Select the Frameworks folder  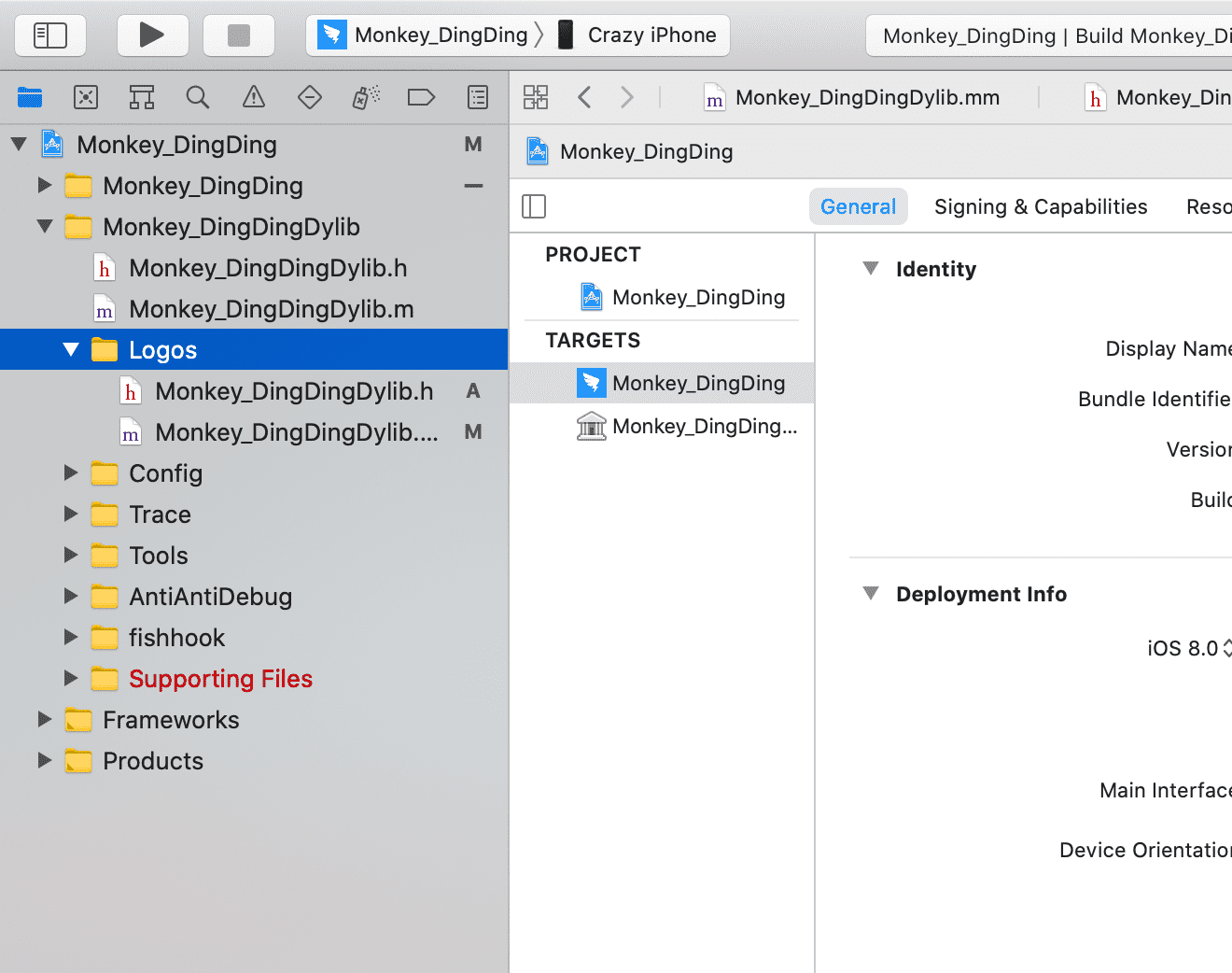(254, 720)
